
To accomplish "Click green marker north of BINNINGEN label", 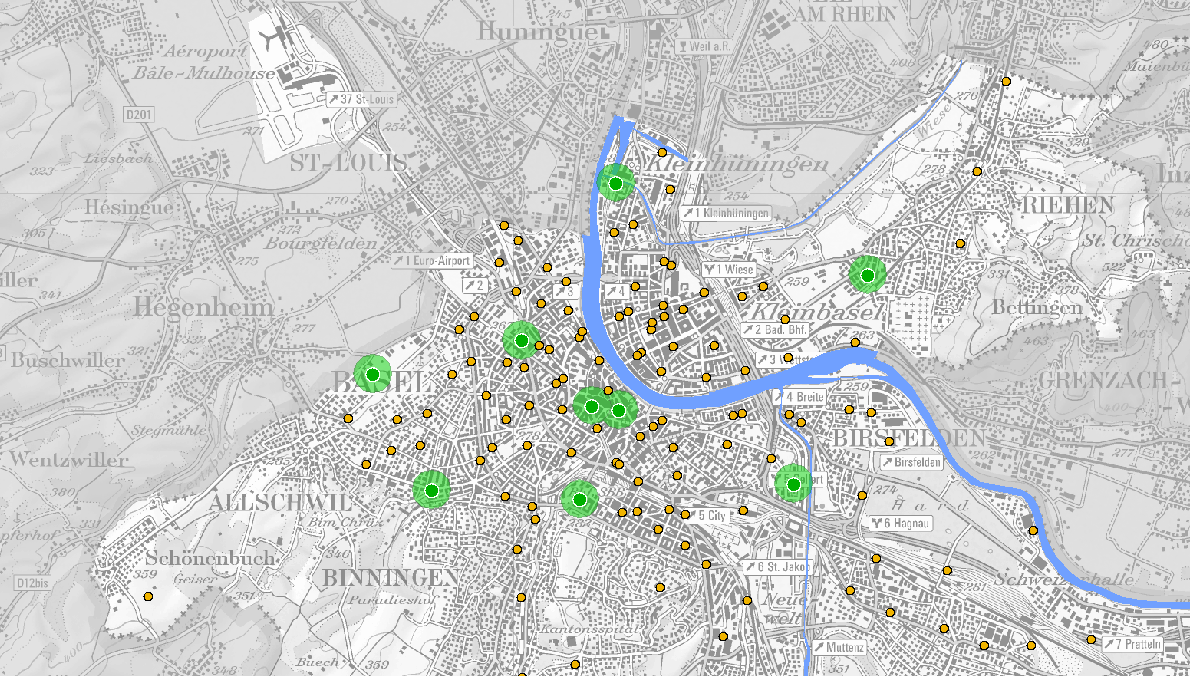I will click(x=579, y=499).
